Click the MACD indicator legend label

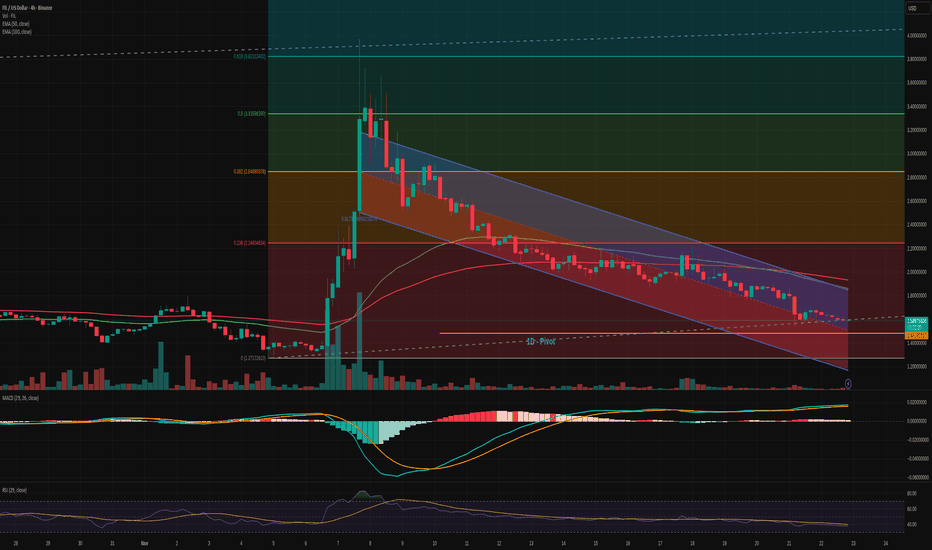point(19,398)
